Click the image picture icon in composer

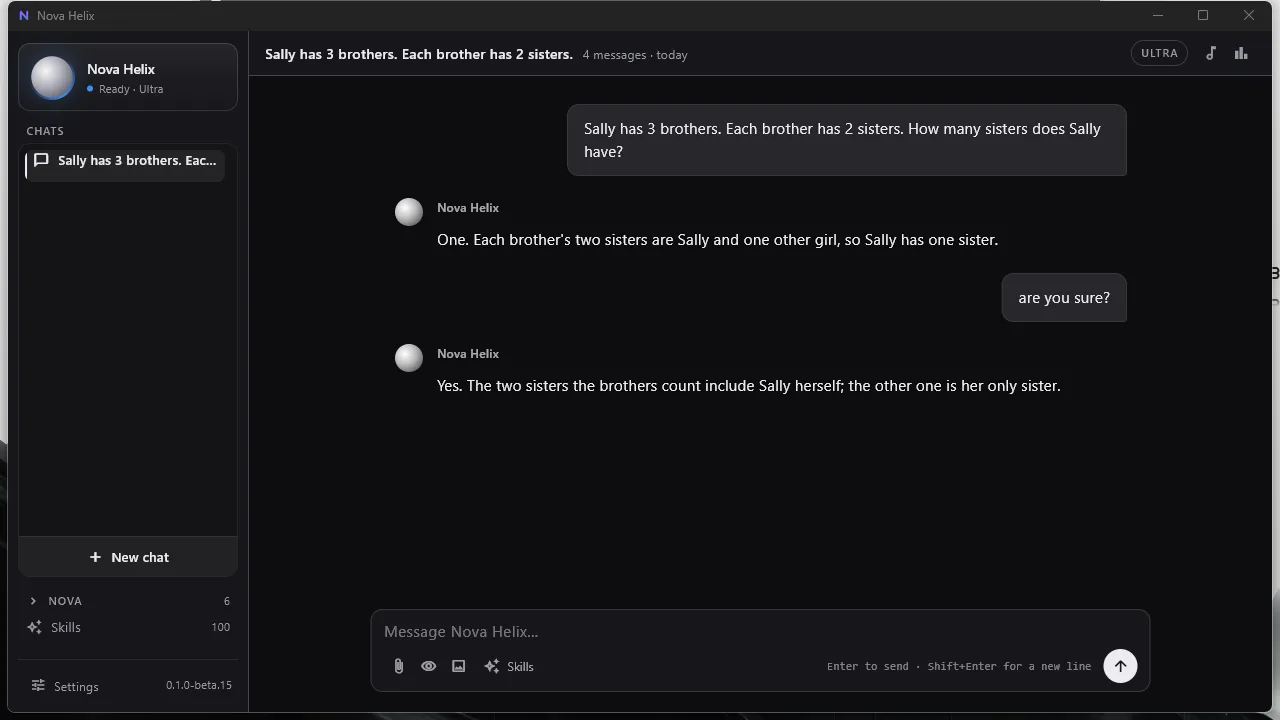(458, 666)
